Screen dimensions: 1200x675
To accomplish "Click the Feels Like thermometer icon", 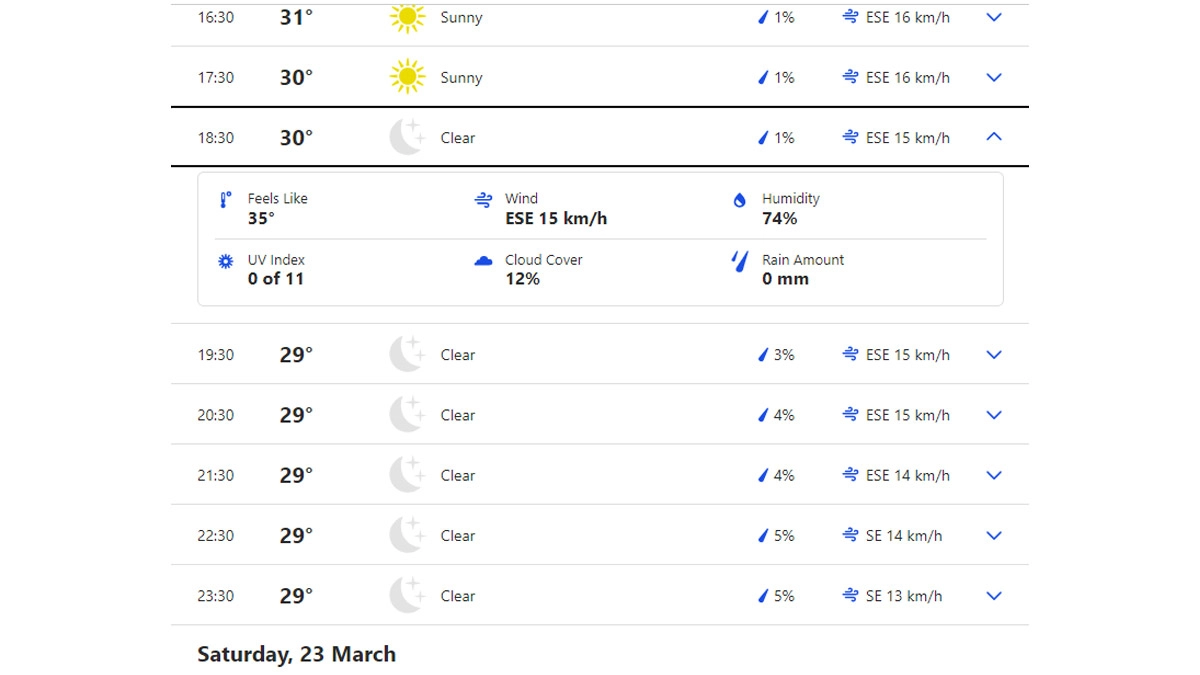I will click(226, 200).
